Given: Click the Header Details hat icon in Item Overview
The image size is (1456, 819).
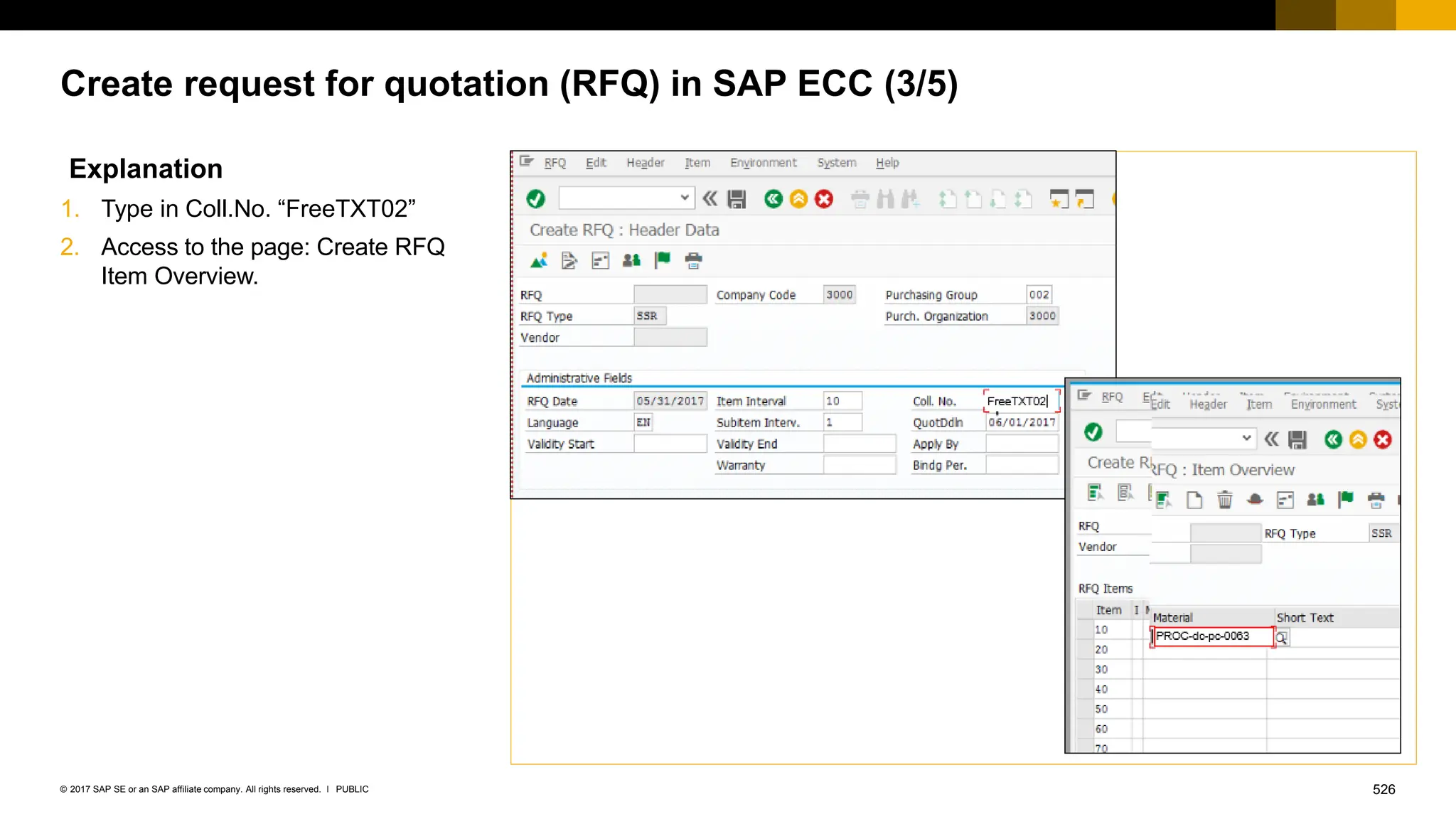Looking at the screenshot, I should click(x=1256, y=500).
